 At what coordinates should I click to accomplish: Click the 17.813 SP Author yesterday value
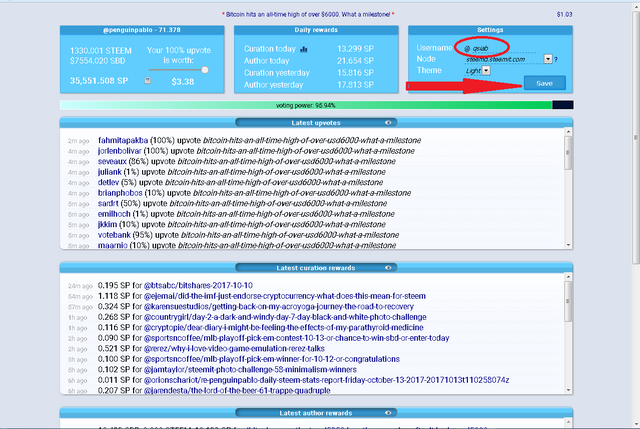tap(355, 85)
